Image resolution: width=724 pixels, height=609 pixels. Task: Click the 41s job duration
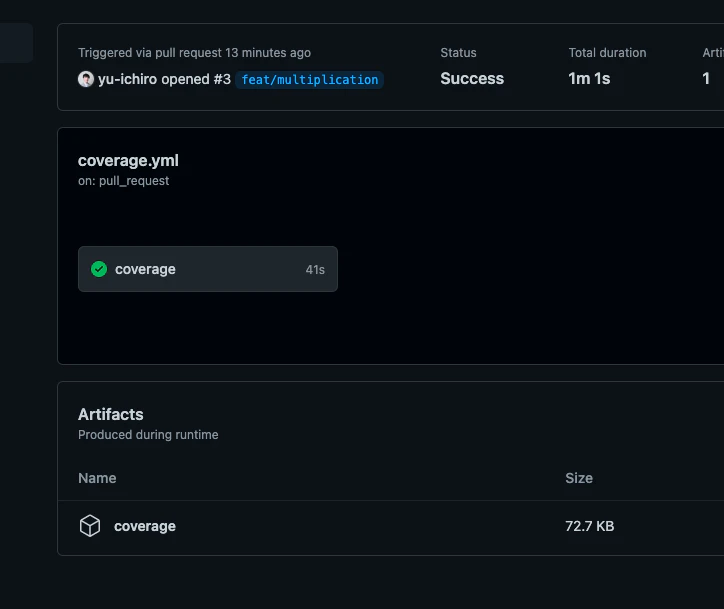click(x=315, y=270)
